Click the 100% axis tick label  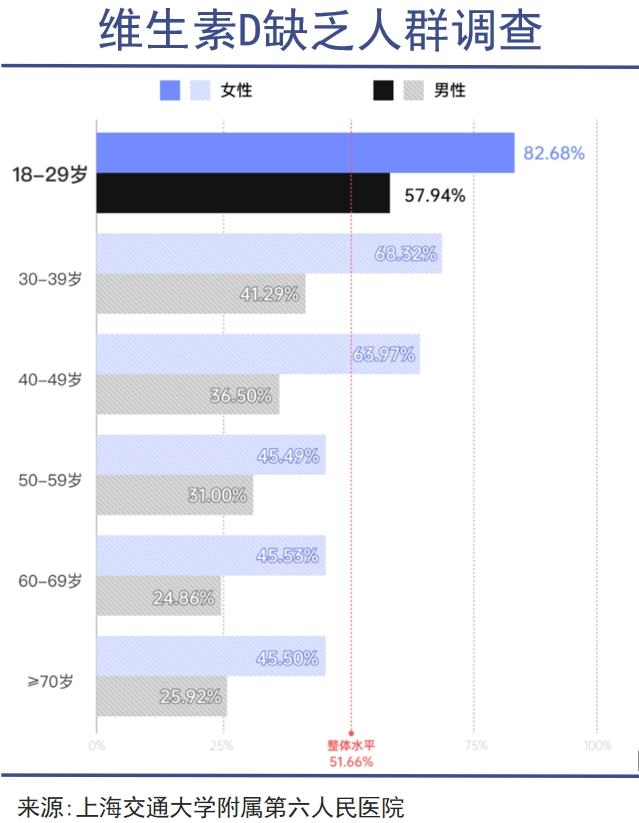tap(597, 745)
